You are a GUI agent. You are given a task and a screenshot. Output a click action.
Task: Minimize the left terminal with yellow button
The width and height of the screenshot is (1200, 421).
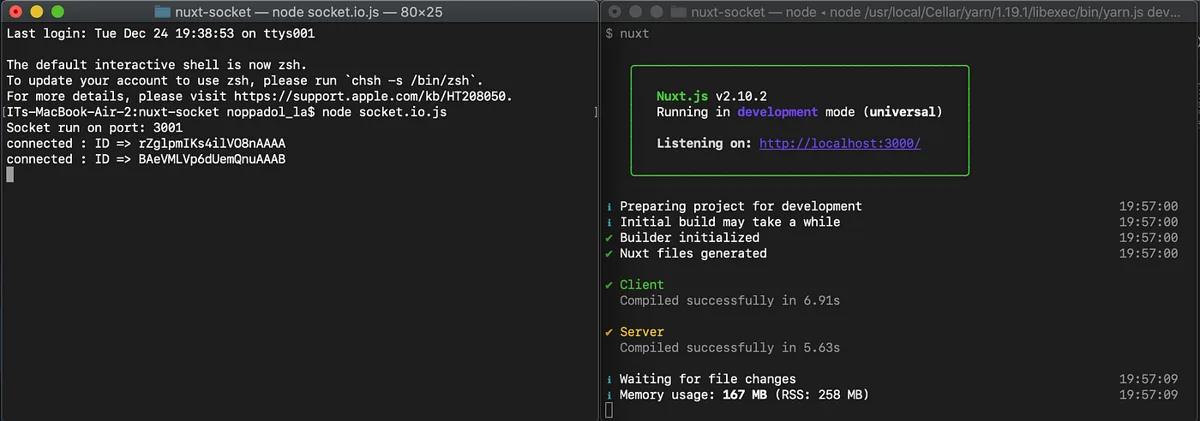pyautogui.click(x=35, y=11)
